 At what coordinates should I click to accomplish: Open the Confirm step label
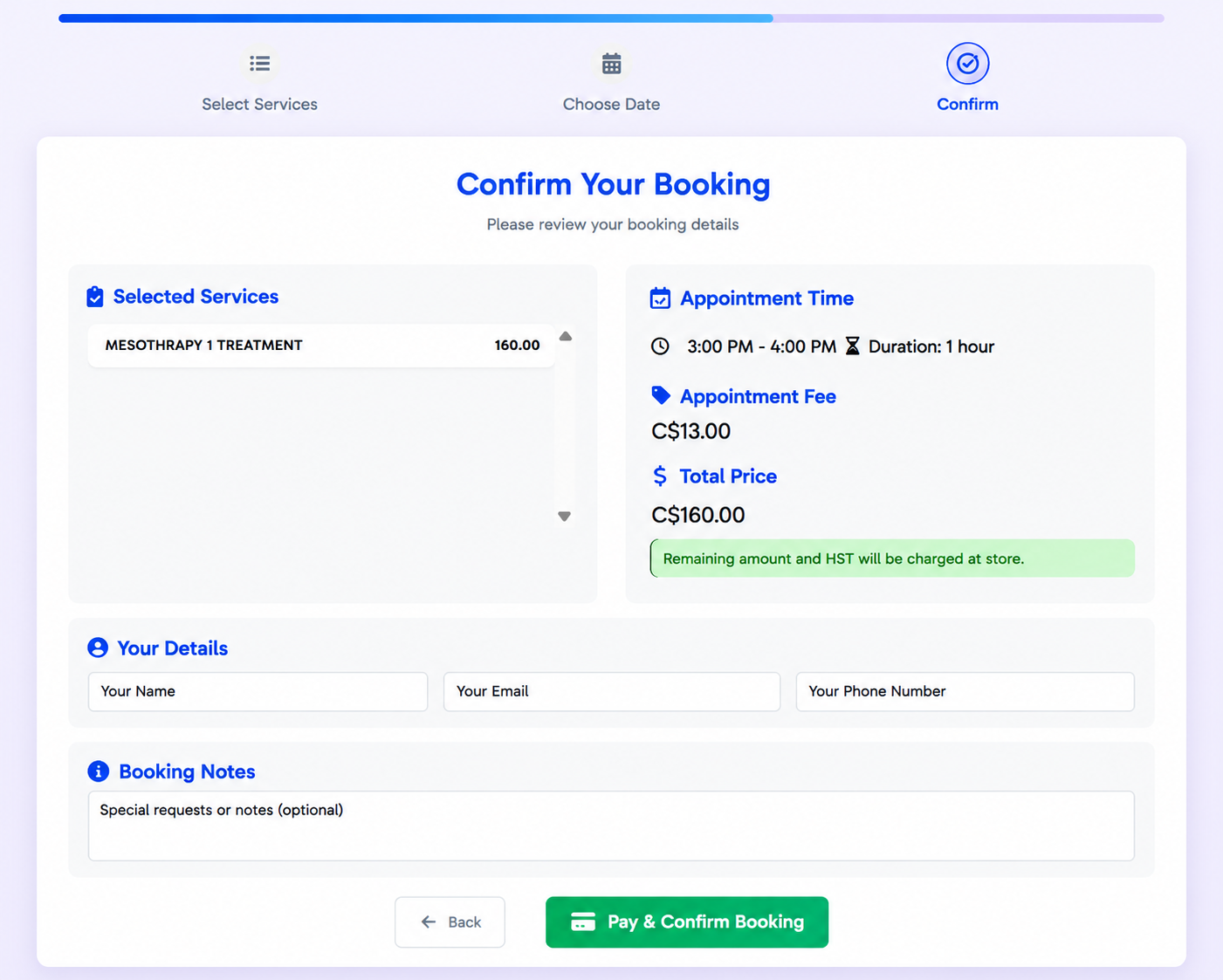[967, 104]
